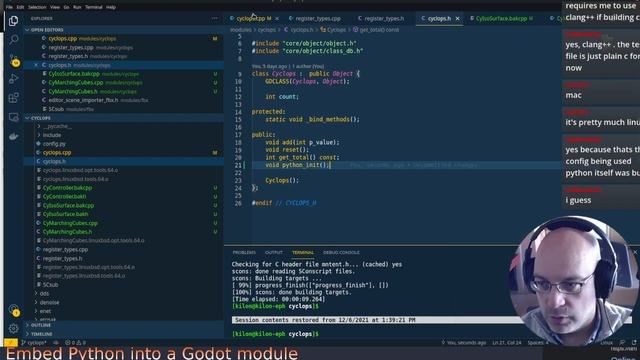
Task: Open the Go menu
Action: [x=66, y=7]
